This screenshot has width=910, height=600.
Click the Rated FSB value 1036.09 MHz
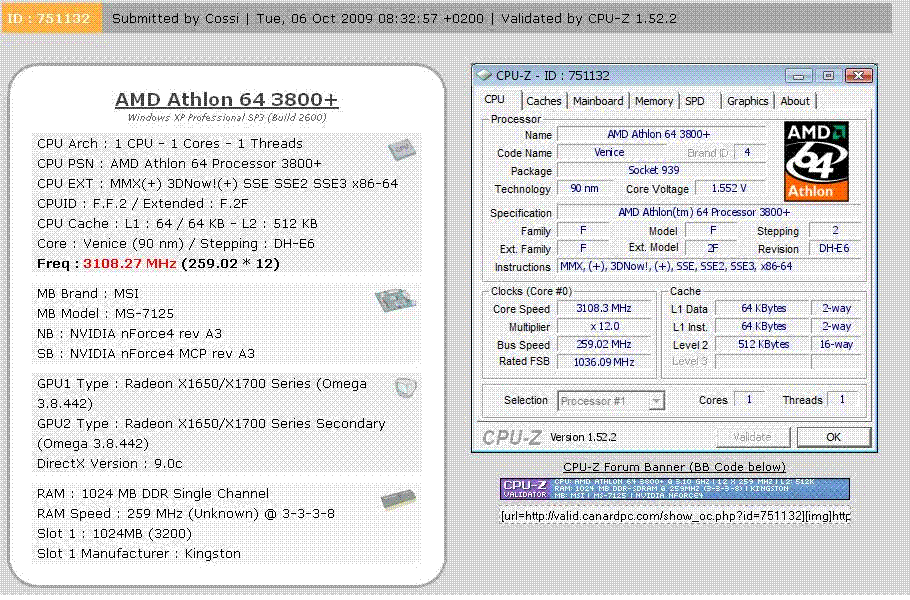click(x=604, y=362)
